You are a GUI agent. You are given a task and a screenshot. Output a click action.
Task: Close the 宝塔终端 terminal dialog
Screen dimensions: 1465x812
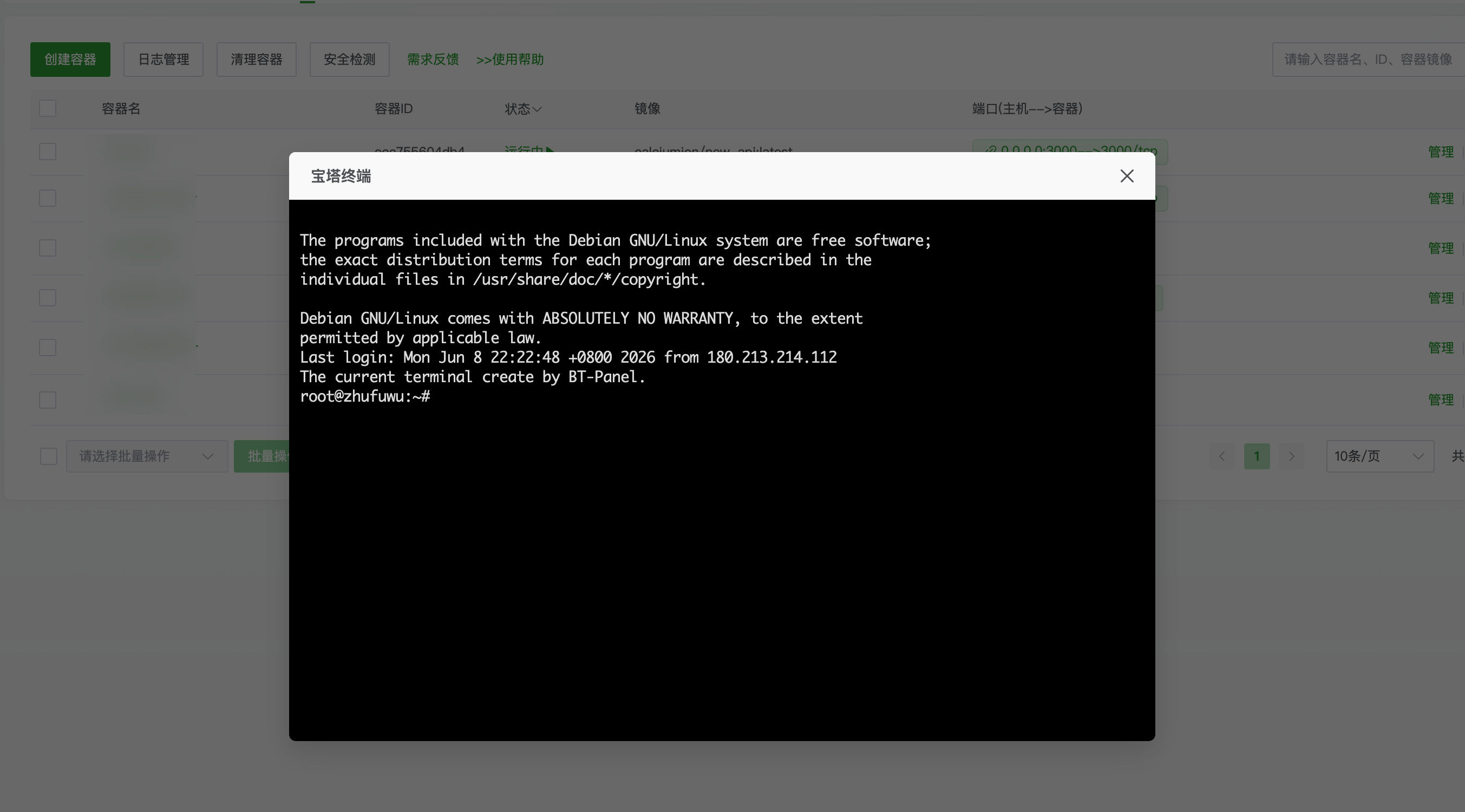click(x=1127, y=176)
